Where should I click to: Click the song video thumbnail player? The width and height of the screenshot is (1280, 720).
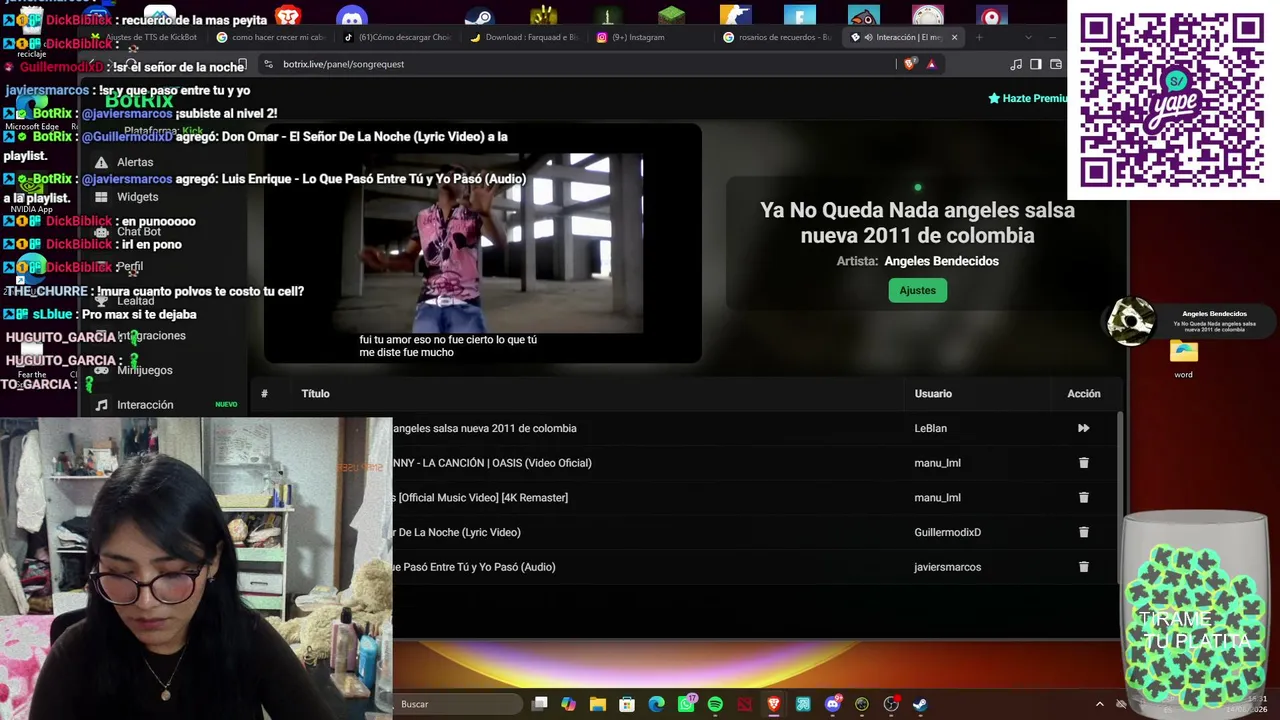tap(483, 243)
